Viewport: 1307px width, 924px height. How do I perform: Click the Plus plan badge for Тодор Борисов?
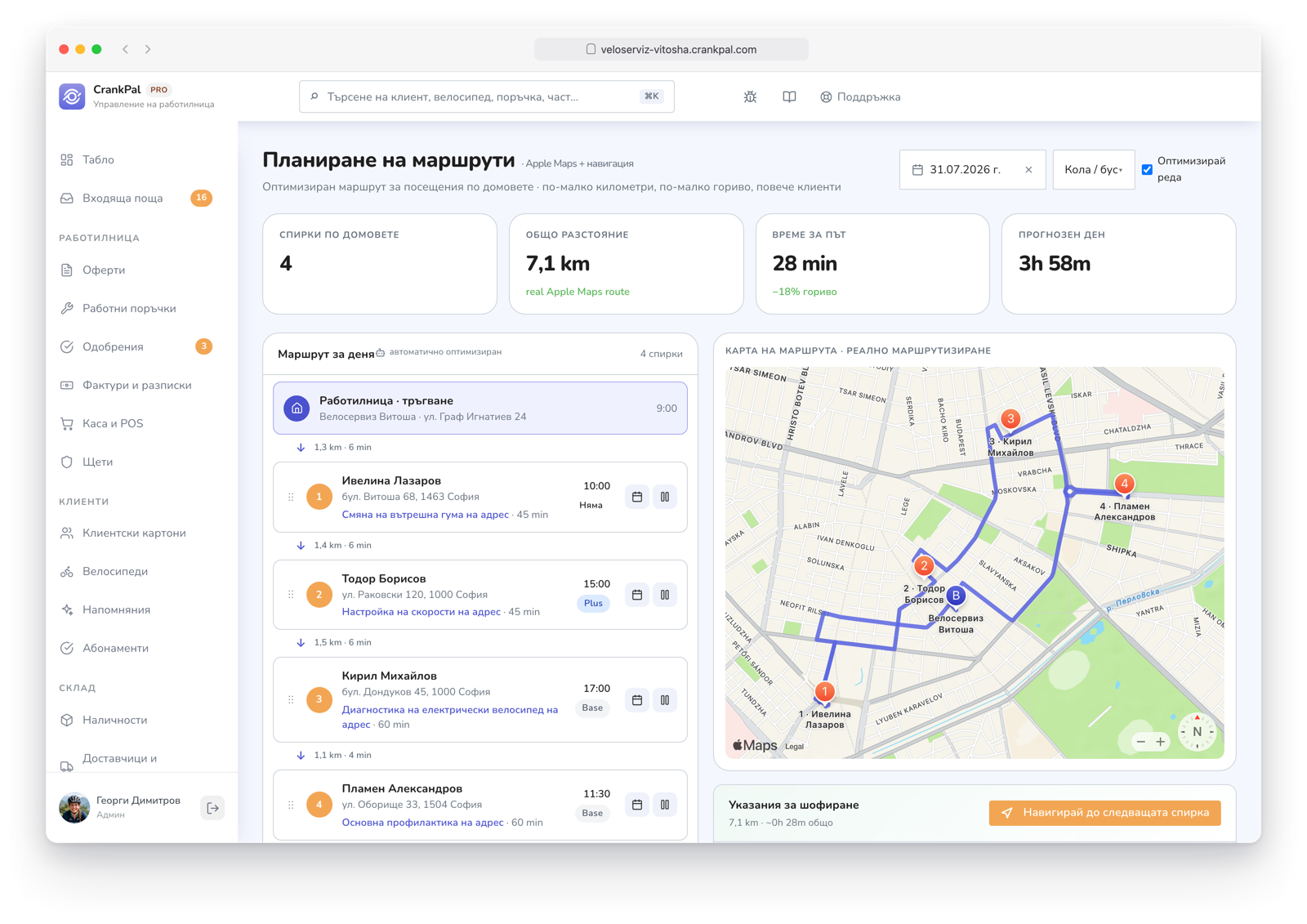(x=593, y=604)
